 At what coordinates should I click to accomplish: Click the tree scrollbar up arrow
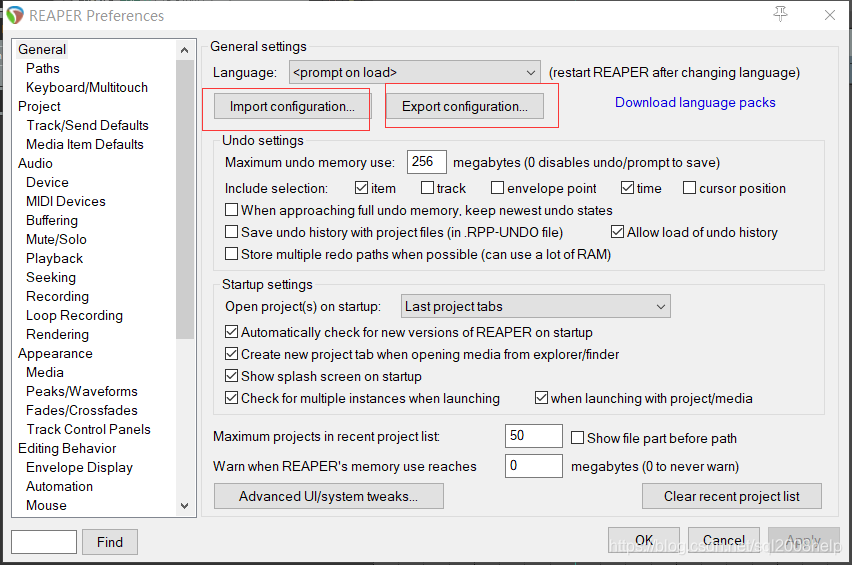point(185,50)
